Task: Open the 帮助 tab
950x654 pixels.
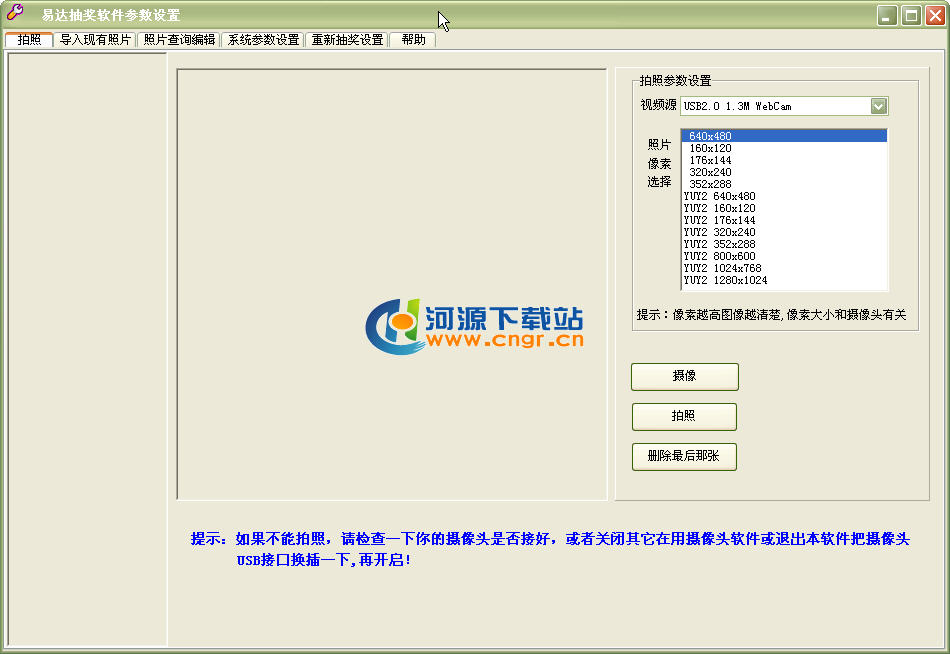Action: pyautogui.click(x=413, y=40)
